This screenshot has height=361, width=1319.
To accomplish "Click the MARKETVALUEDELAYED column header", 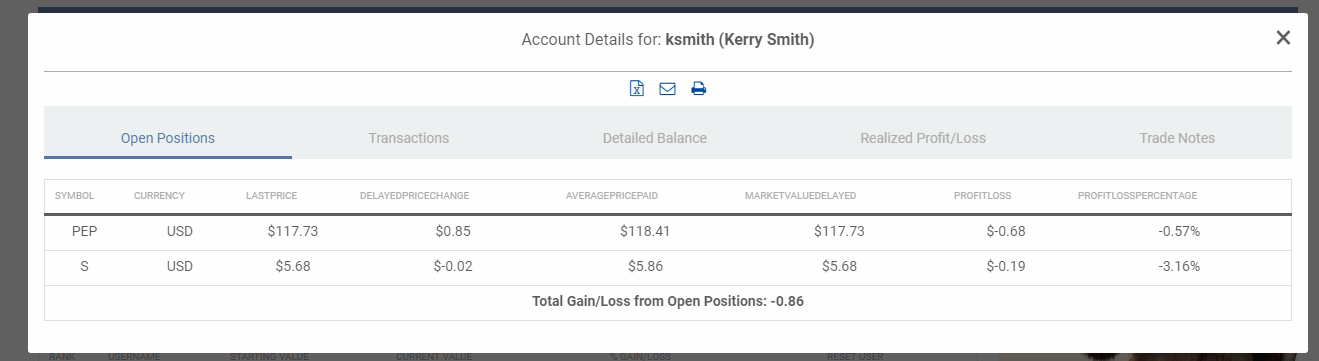I will tap(801, 196).
